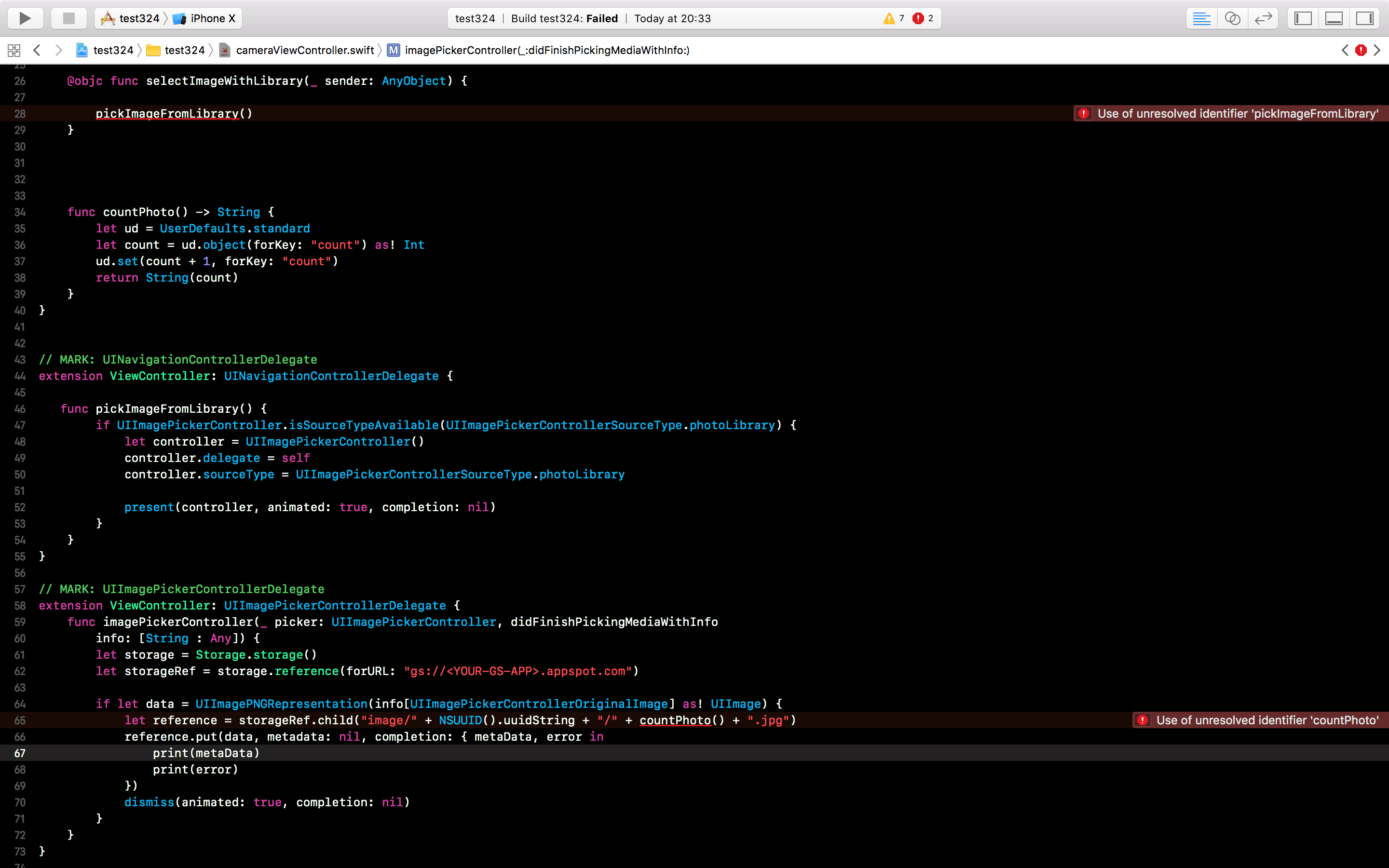
Task: Show the Version editor
Action: (x=1263, y=18)
